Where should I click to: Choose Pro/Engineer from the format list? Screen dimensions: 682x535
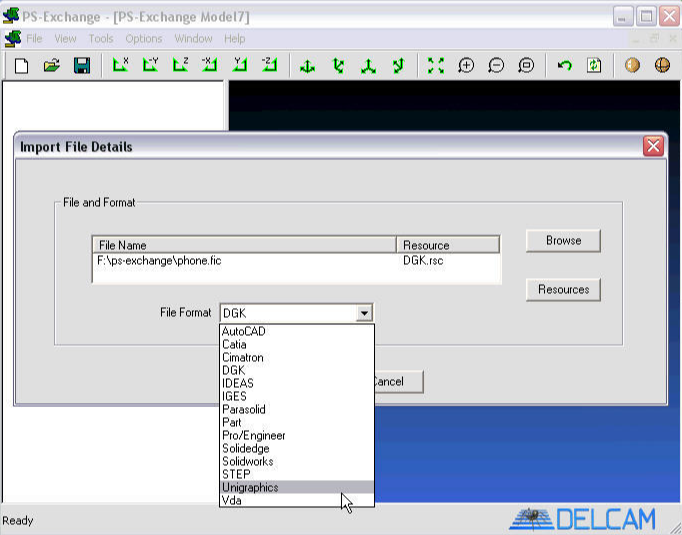(297, 436)
